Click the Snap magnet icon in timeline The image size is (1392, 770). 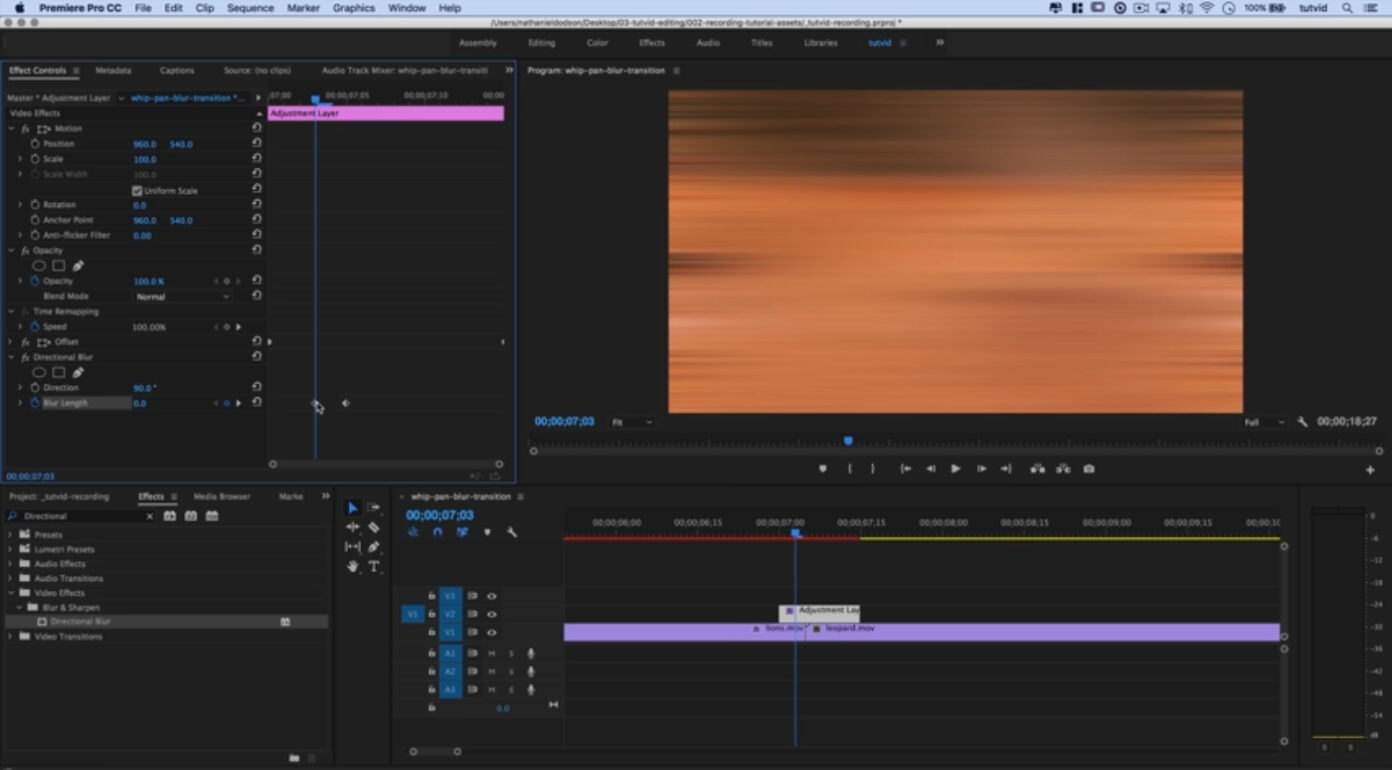tap(437, 531)
